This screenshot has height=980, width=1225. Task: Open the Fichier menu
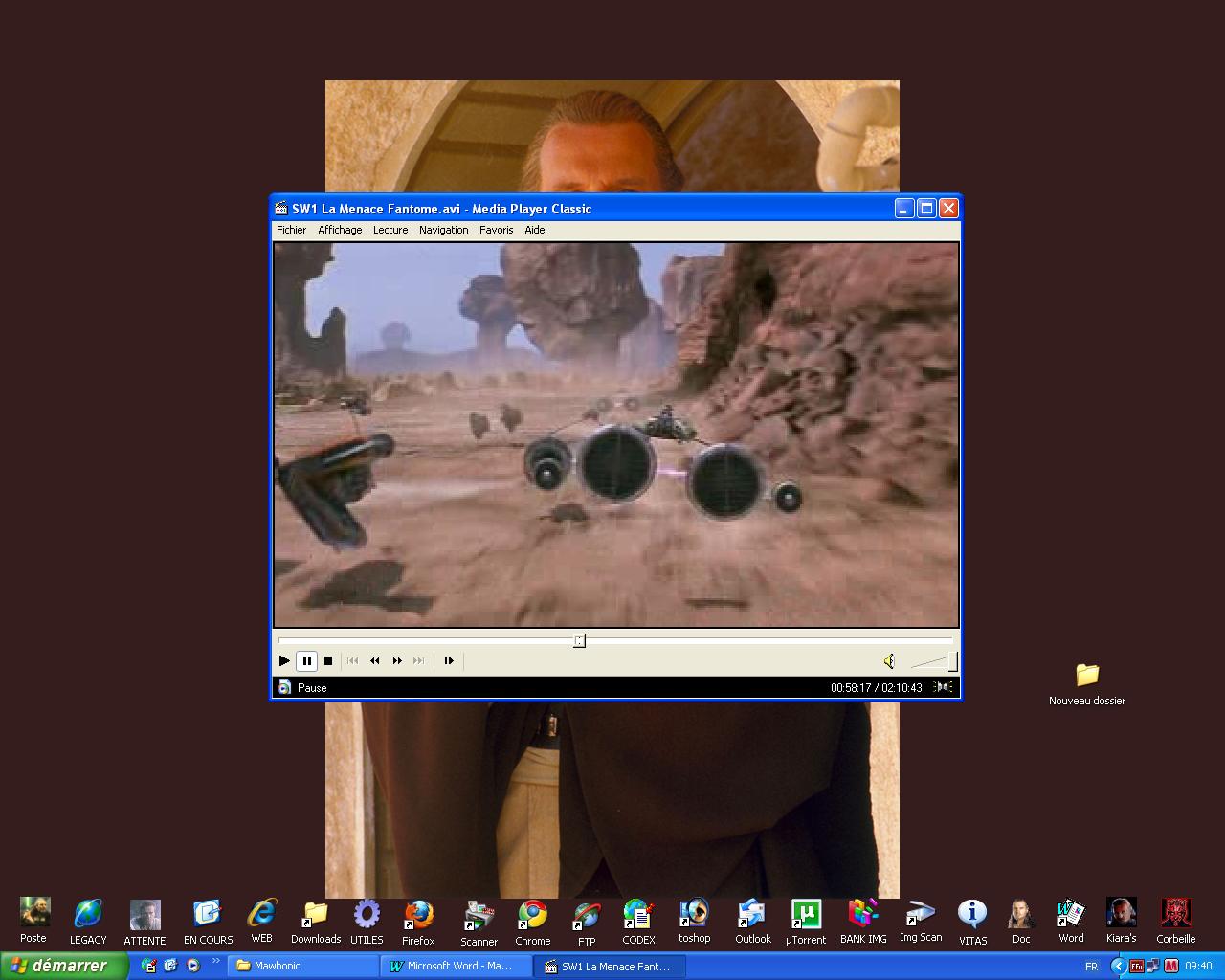[x=291, y=230]
